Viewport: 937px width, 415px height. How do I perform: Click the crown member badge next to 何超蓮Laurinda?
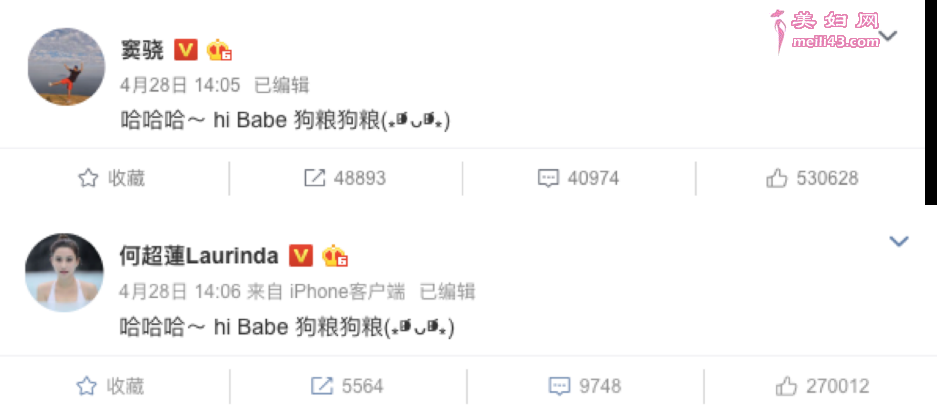[335, 256]
